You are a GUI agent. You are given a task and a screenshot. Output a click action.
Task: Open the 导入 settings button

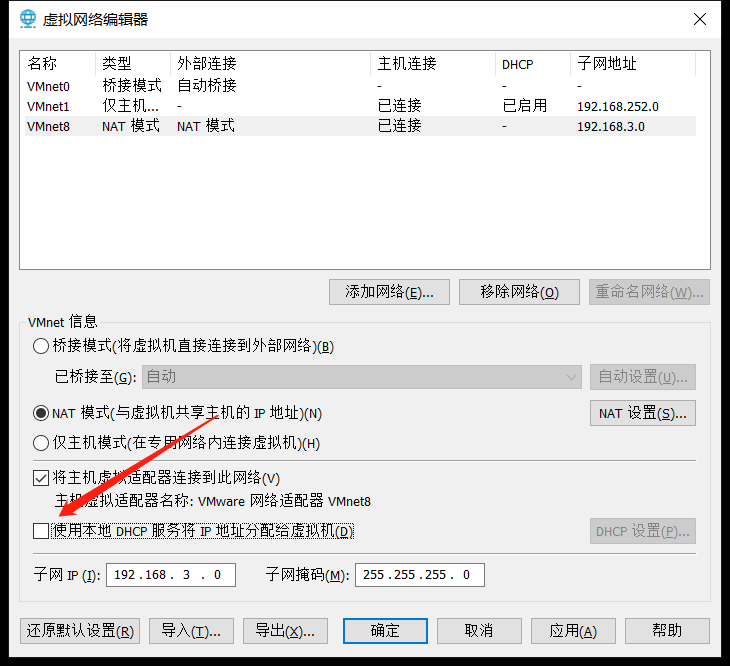pyautogui.click(x=191, y=631)
